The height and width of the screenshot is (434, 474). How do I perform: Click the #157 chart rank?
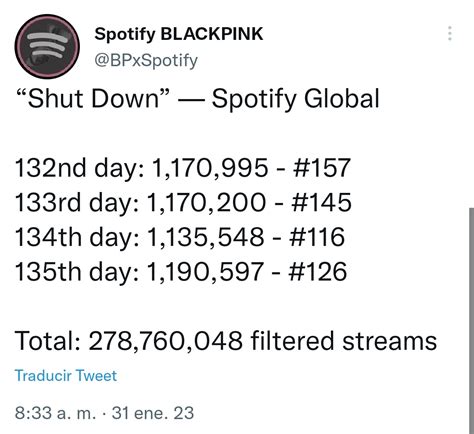(322, 167)
